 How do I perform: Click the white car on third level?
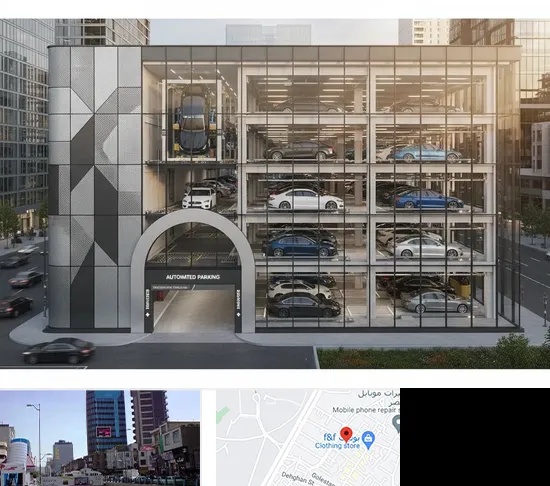[x=306, y=200]
